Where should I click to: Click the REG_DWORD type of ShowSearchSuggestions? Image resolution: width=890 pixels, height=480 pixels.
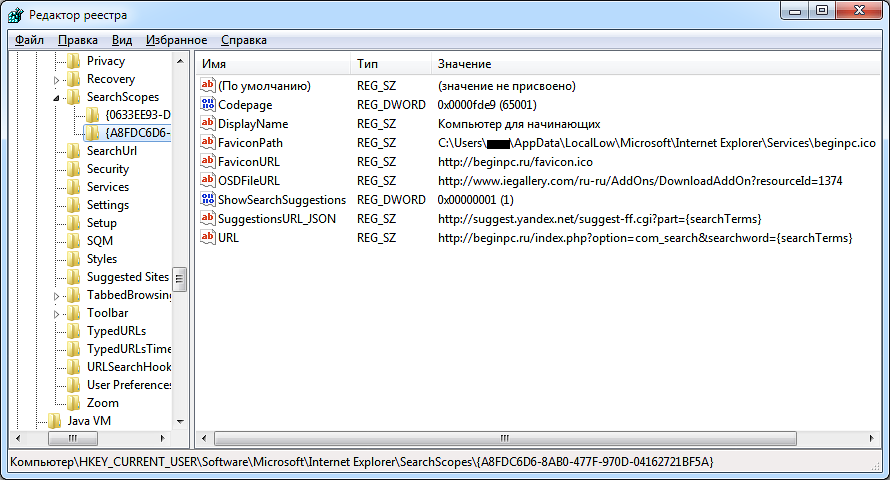point(391,200)
